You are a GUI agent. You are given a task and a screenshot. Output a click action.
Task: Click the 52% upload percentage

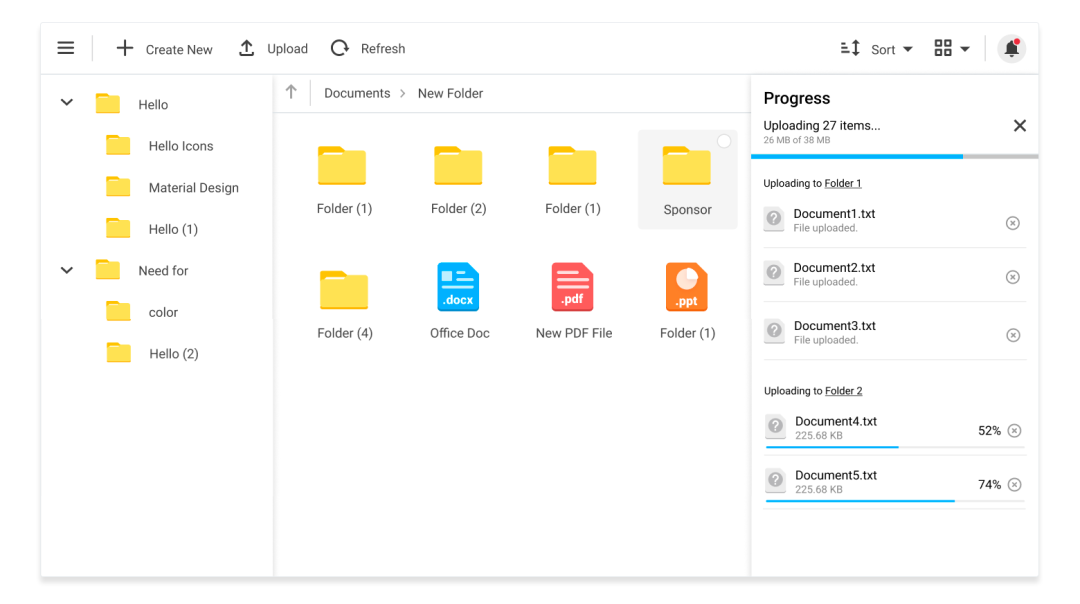click(989, 430)
